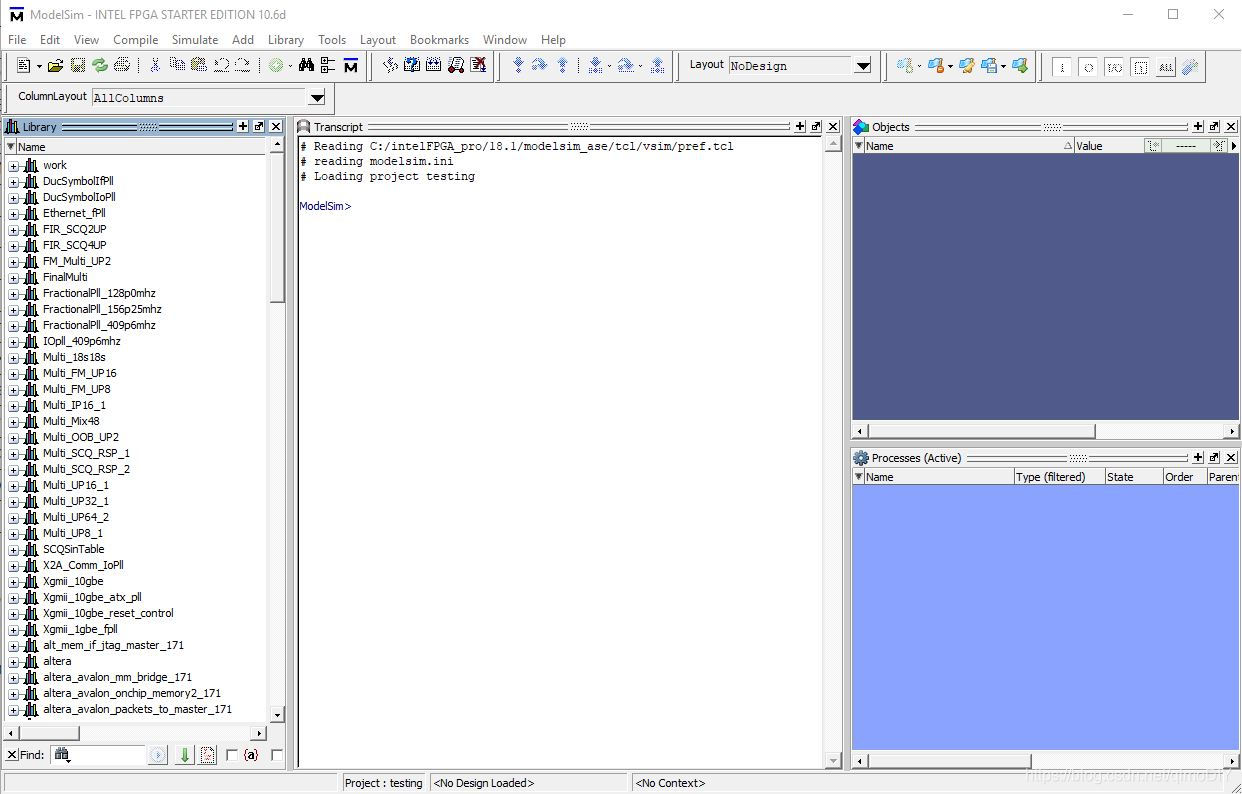
Task: Click the Export Wave green arrow icon
Action: pyautogui.click(x=1019, y=65)
